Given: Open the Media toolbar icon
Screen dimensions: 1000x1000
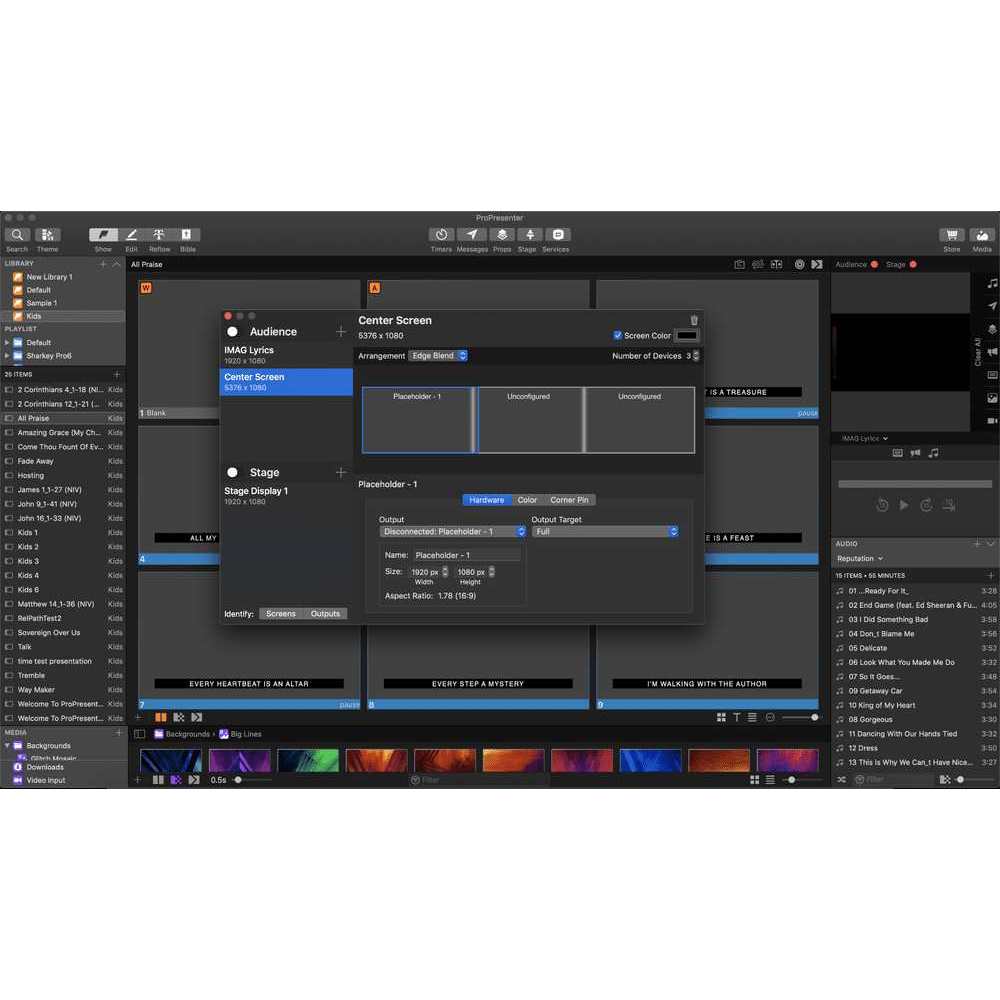Looking at the screenshot, I should (982, 235).
